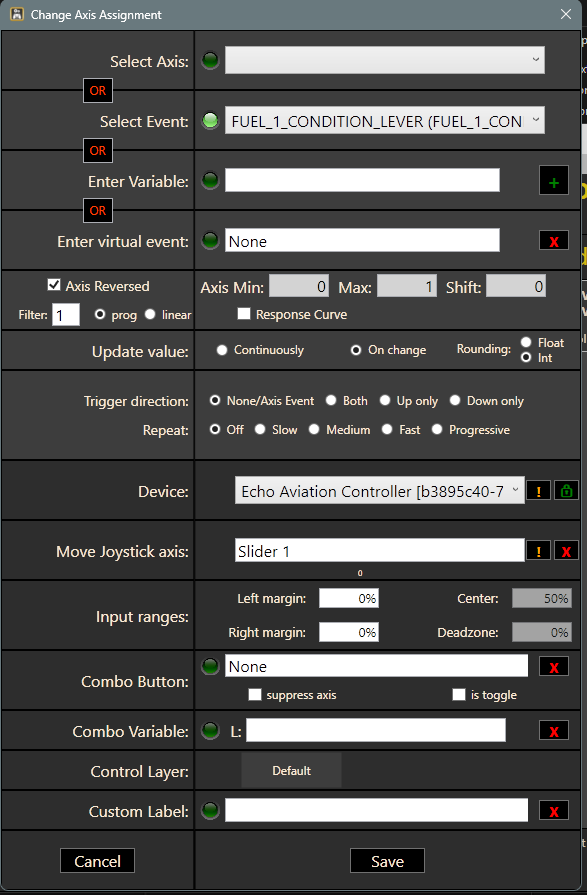Click the Combo Button None field

(x=376, y=666)
